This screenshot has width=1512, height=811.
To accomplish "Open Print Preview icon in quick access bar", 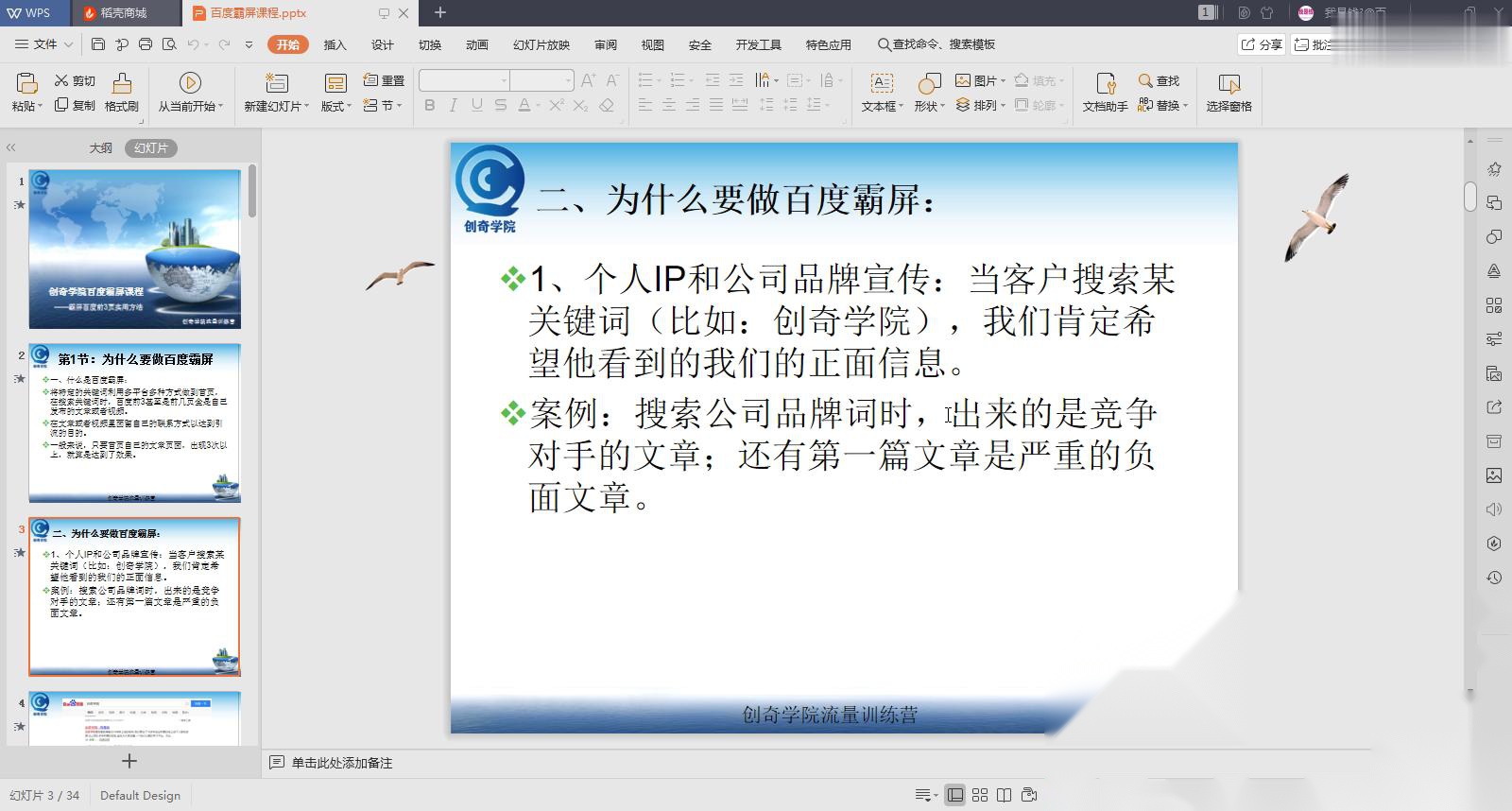I will point(169,44).
